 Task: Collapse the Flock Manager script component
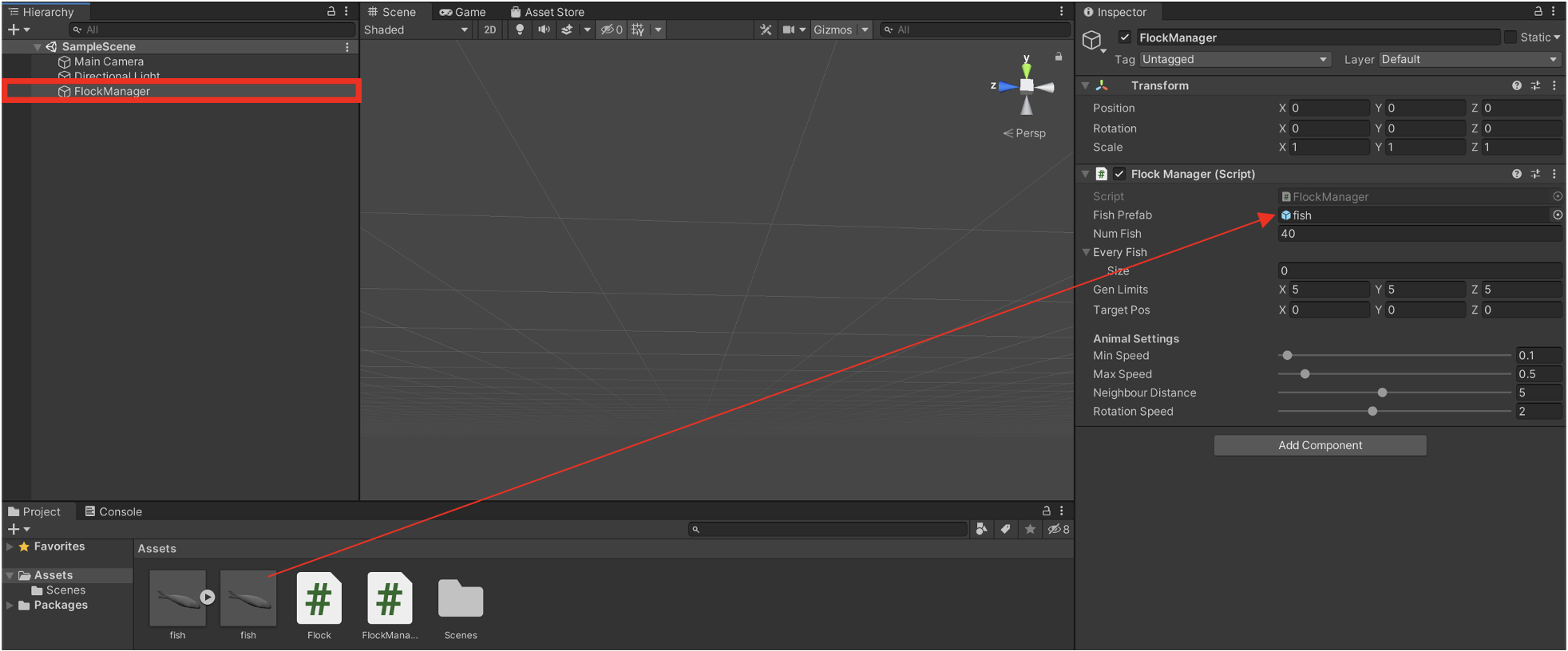pos(1085,174)
